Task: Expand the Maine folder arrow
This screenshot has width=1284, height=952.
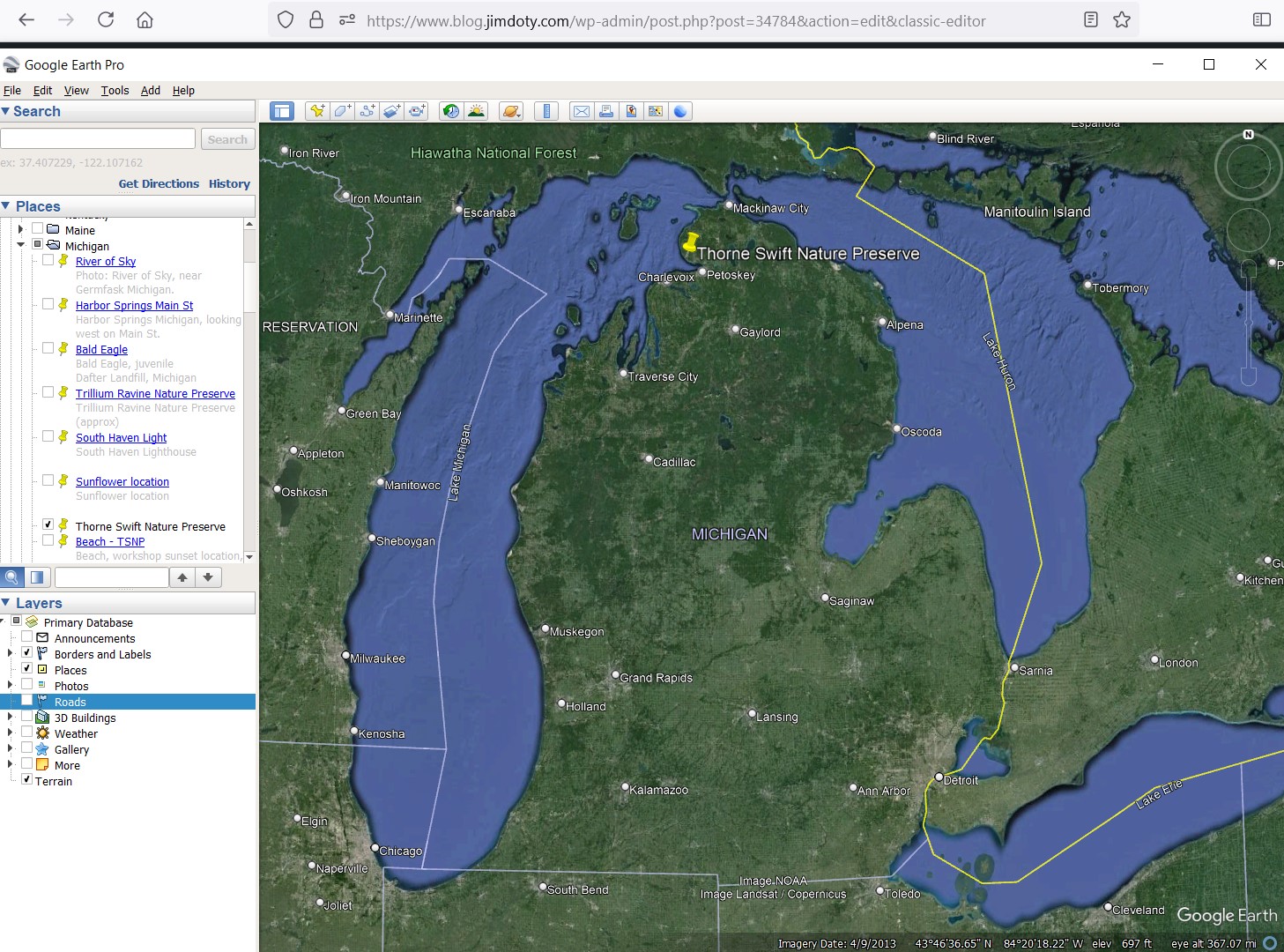Action: [x=21, y=229]
